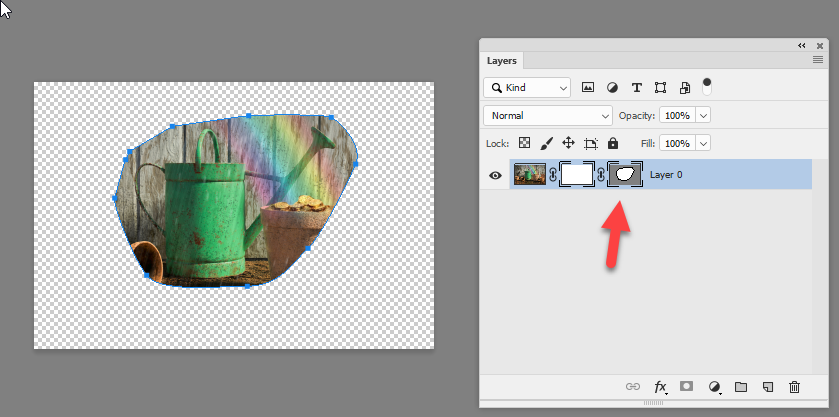Prevent artboard auto-nesting lock icon
This screenshot has height=417, width=839.
pyautogui.click(x=591, y=143)
